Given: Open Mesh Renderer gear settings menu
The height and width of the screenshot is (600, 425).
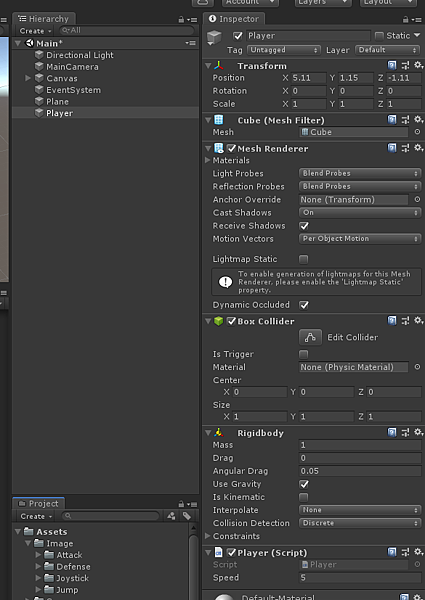Looking at the screenshot, I should tap(418, 148).
